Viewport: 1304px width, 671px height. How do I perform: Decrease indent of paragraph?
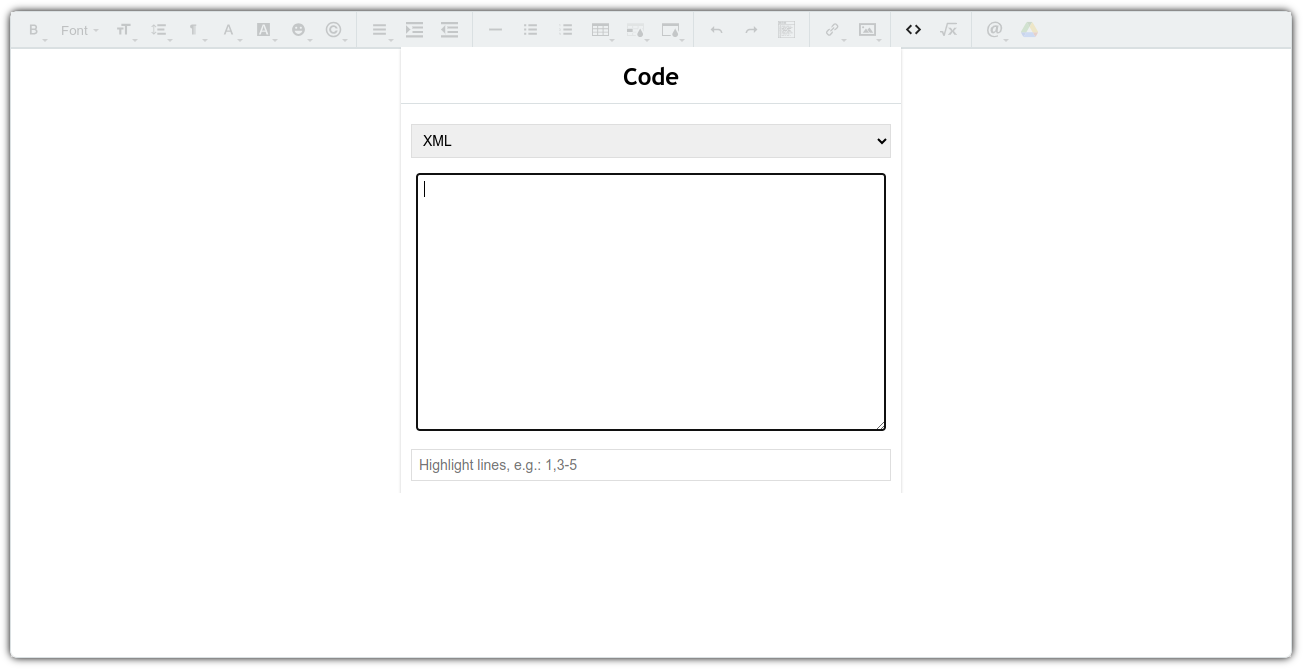450,30
